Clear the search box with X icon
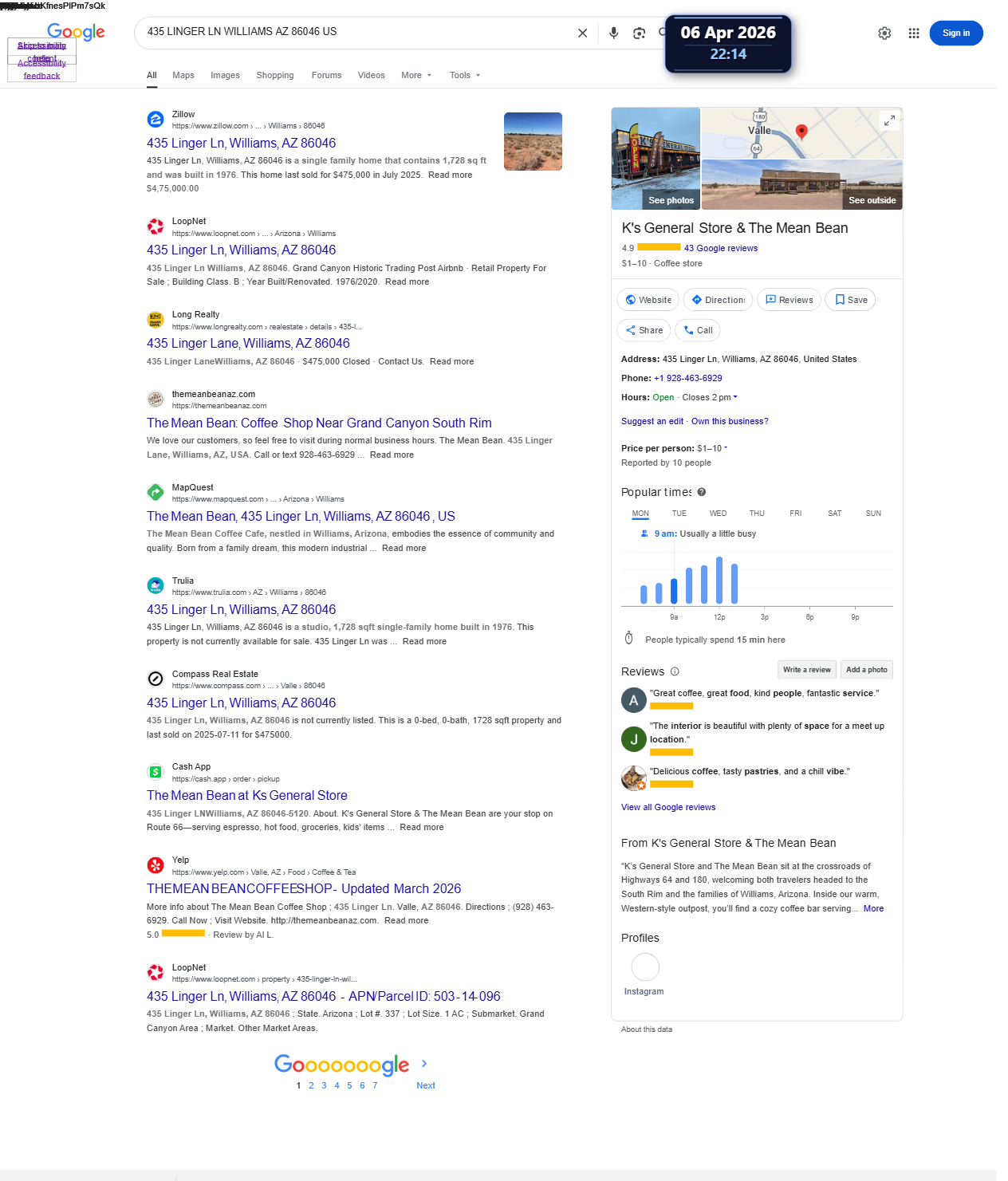This screenshot has height=1181, width=1008. [583, 33]
